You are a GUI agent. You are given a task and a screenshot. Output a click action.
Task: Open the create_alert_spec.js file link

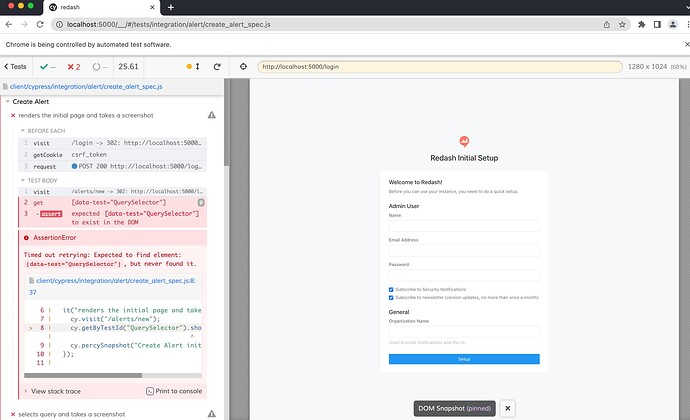pyautogui.click(x=86, y=87)
